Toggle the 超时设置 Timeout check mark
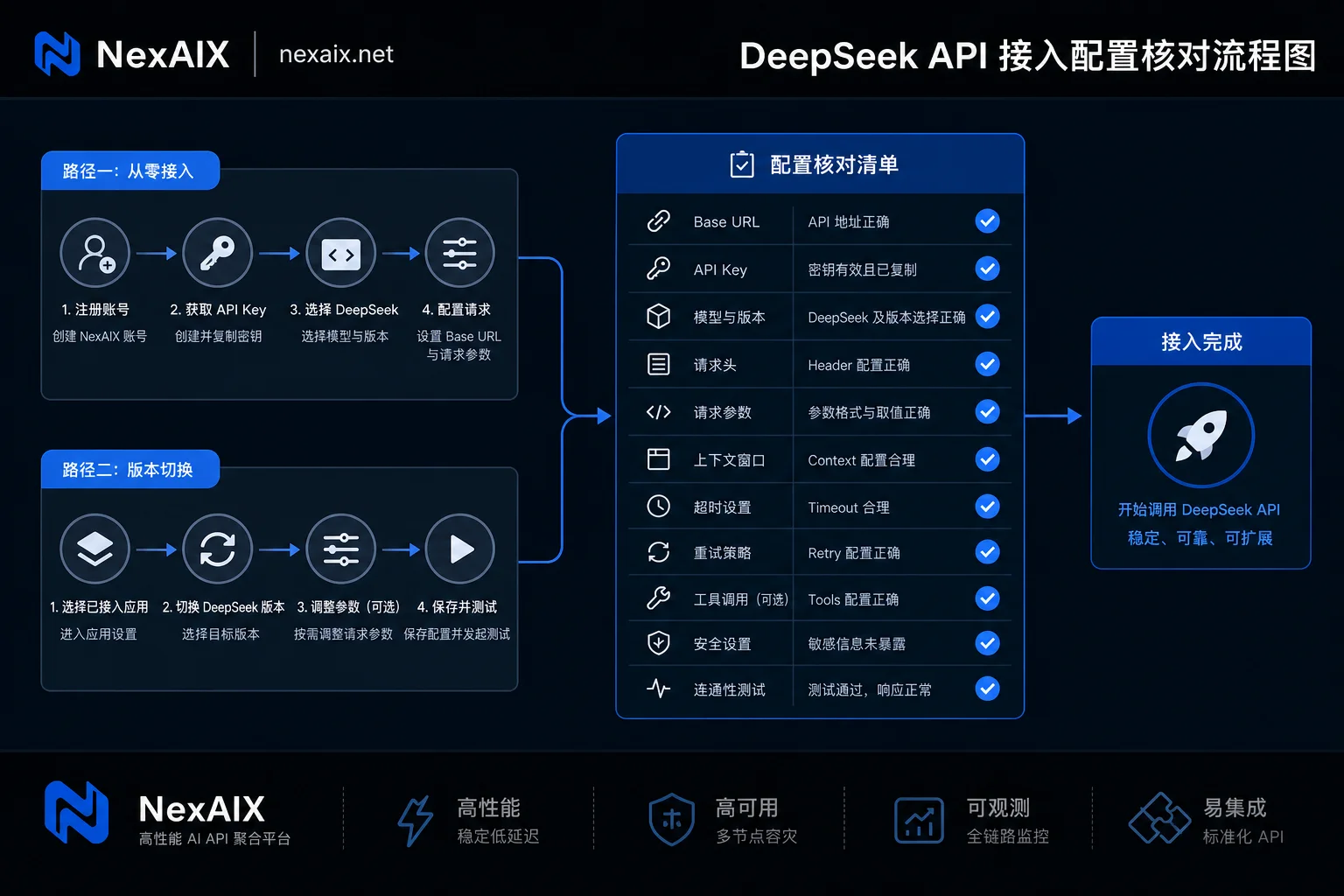 tap(988, 506)
